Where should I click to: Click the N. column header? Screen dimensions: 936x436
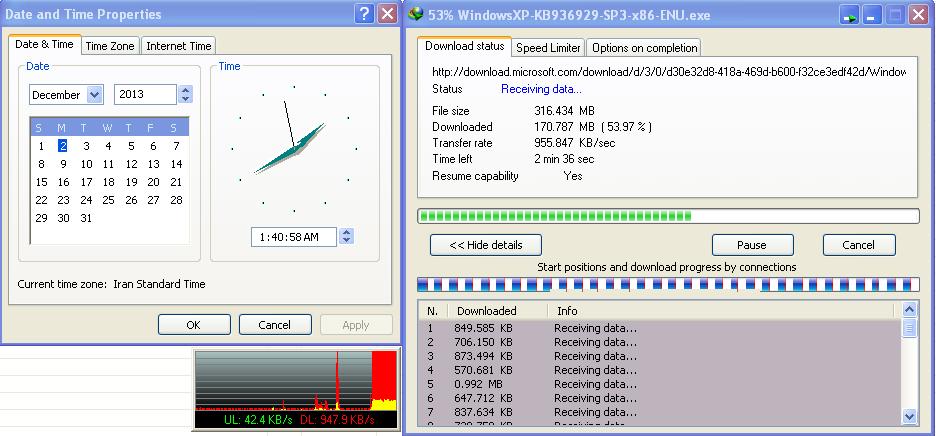[433, 311]
